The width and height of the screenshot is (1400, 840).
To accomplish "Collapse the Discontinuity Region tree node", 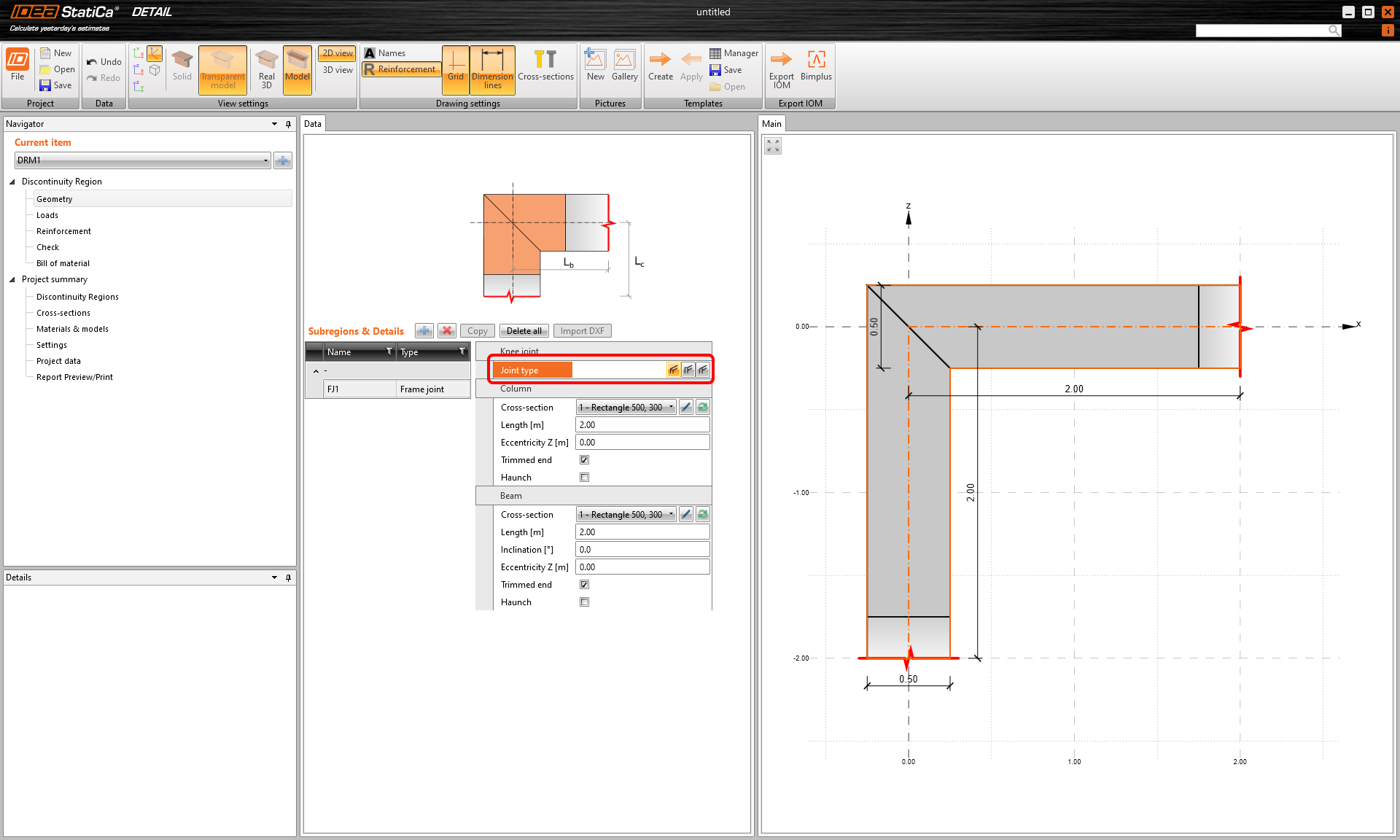I will click(12, 182).
